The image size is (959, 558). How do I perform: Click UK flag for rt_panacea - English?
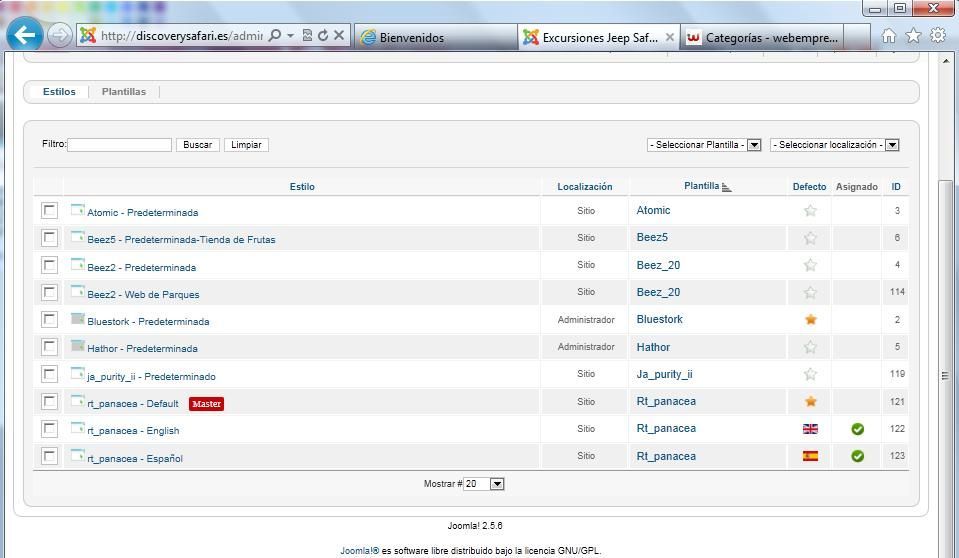point(810,429)
